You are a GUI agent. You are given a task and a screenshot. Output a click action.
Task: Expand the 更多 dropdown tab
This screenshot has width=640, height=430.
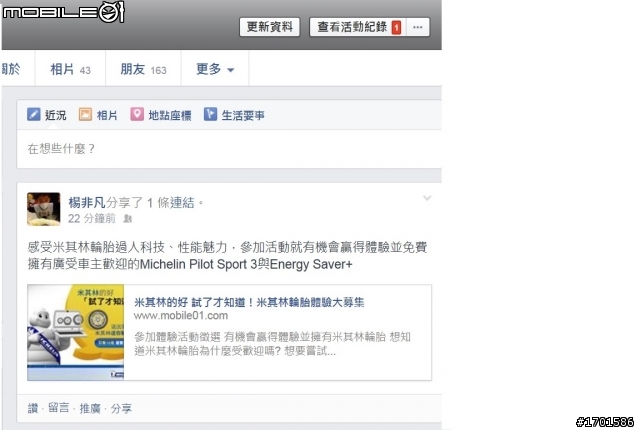(215, 69)
